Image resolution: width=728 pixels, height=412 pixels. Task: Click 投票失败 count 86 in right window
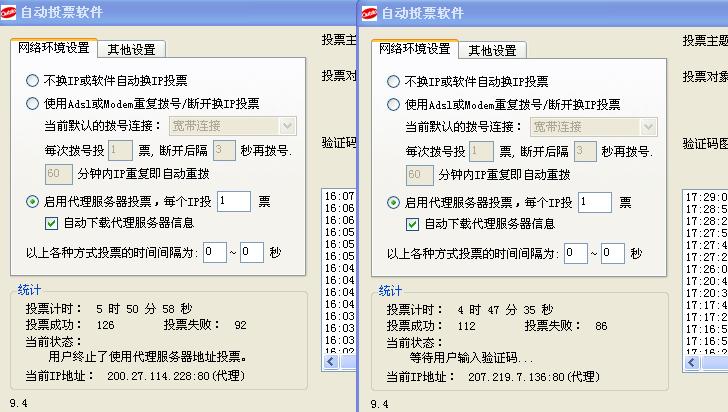coord(601,326)
